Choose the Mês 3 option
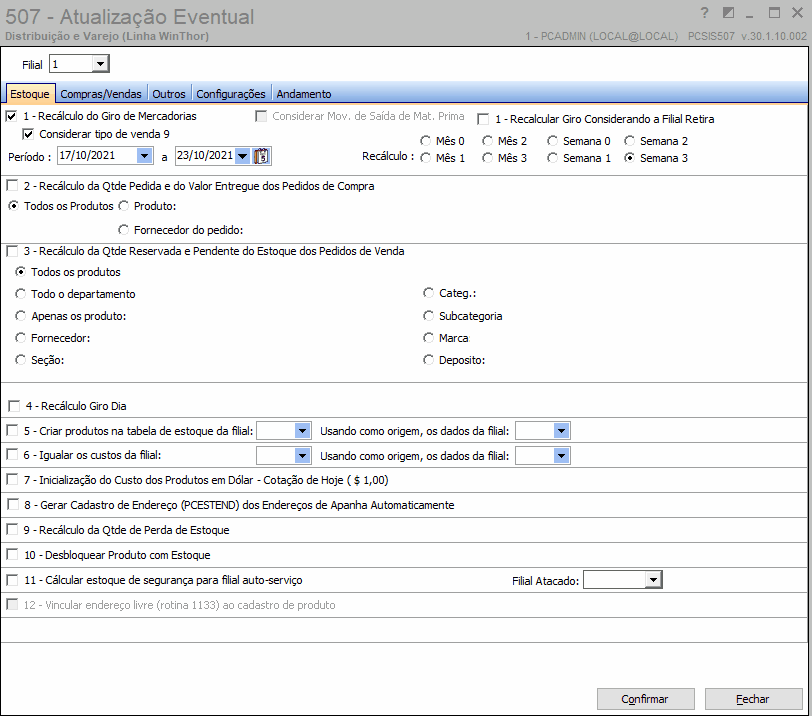Image resolution: width=812 pixels, height=716 pixels. click(x=487, y=158)
